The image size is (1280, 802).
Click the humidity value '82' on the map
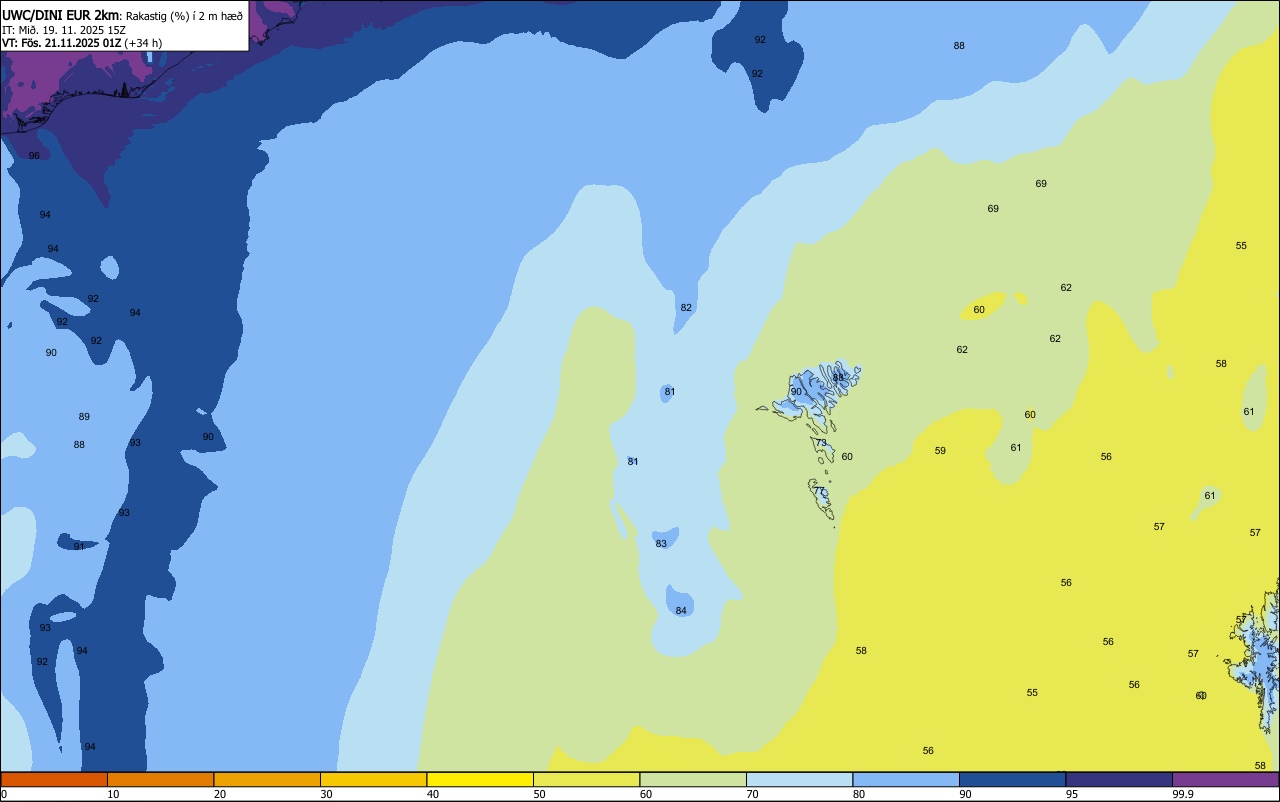coord(686,308)
